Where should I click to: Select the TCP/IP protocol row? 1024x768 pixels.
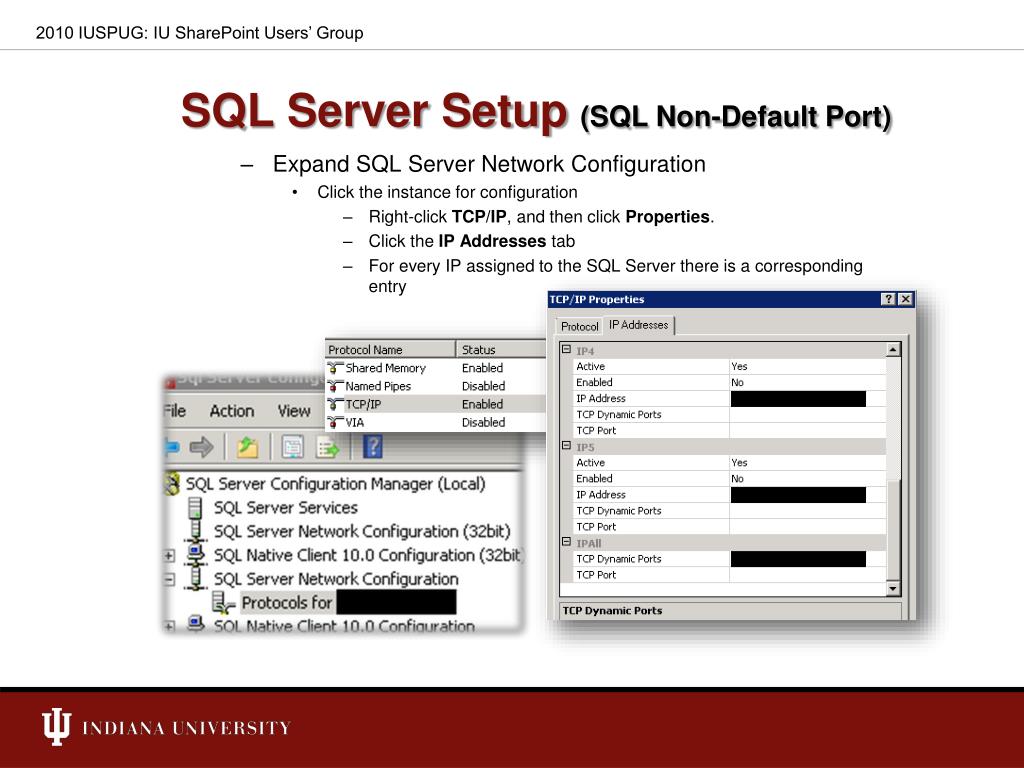click(435, 404)
